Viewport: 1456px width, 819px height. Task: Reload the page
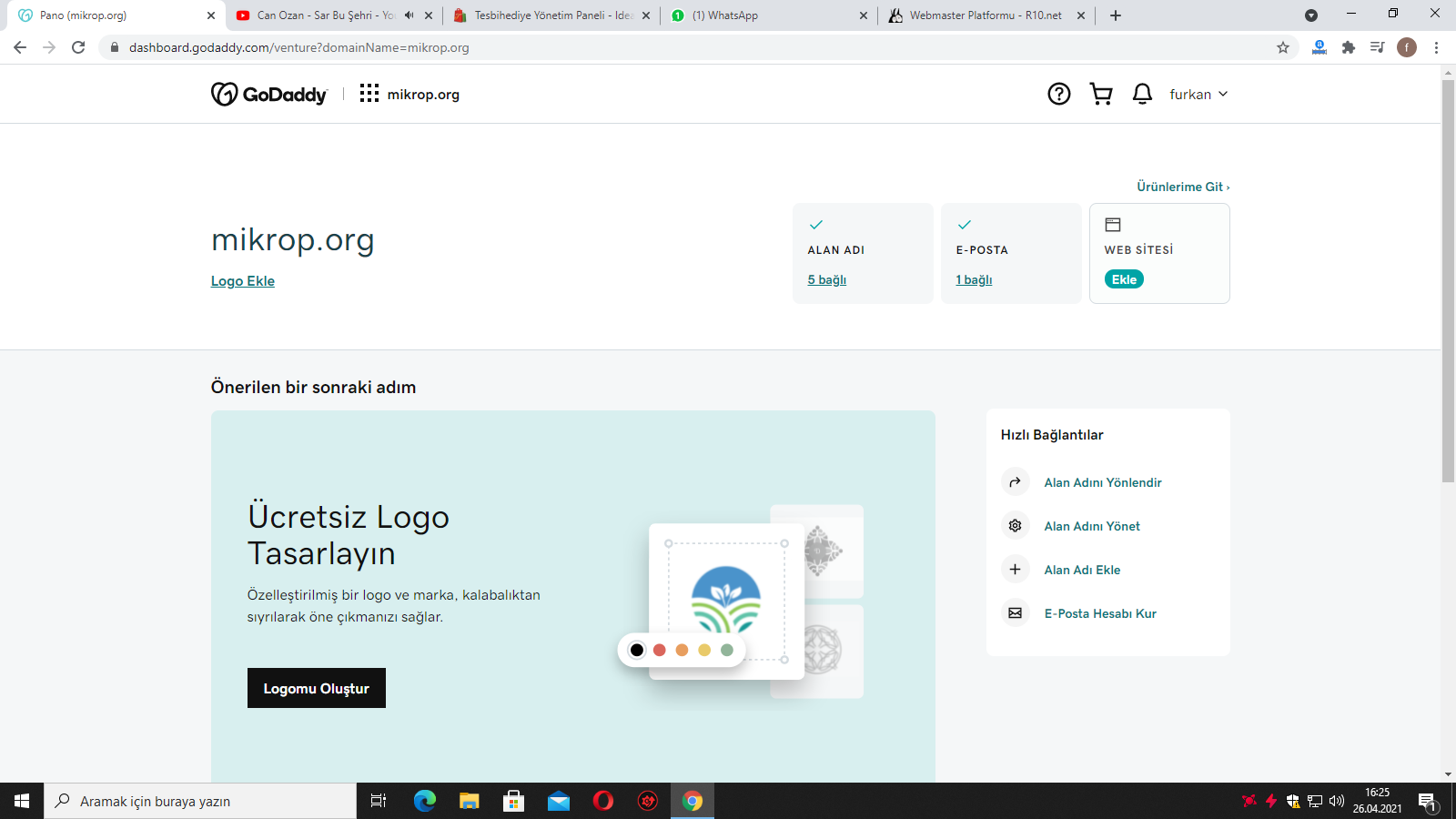click(78, 47)
